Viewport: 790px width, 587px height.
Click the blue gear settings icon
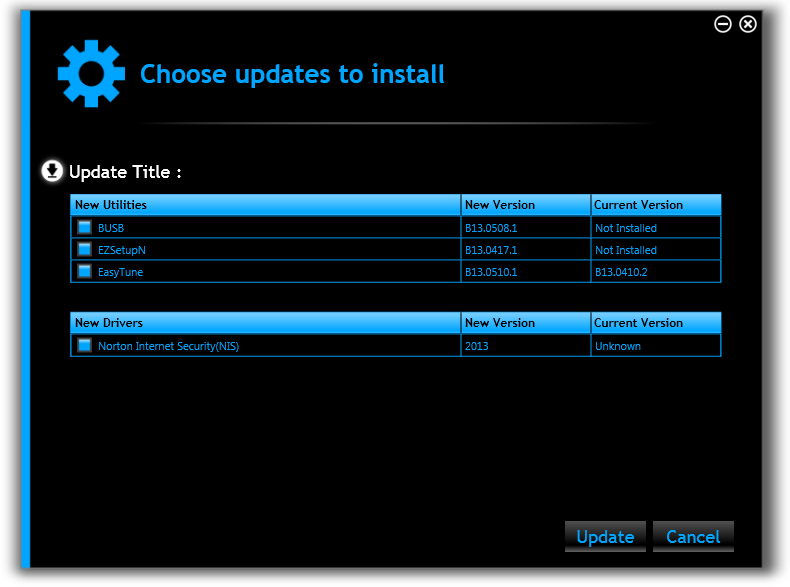(x=91, y=74)
